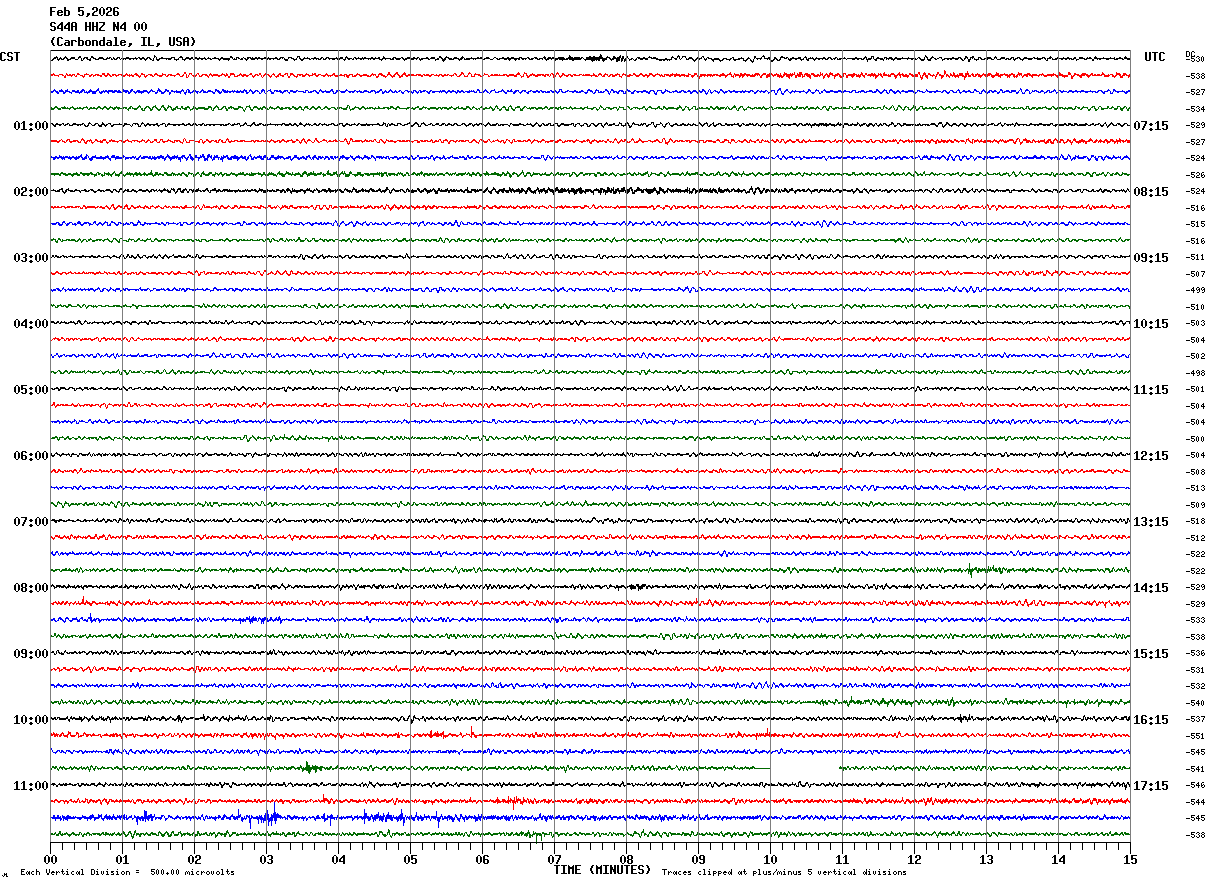Click the Carbondale, IL, USA location text
The height and width of the screenshot is (886, 1210).
(123, 42)
